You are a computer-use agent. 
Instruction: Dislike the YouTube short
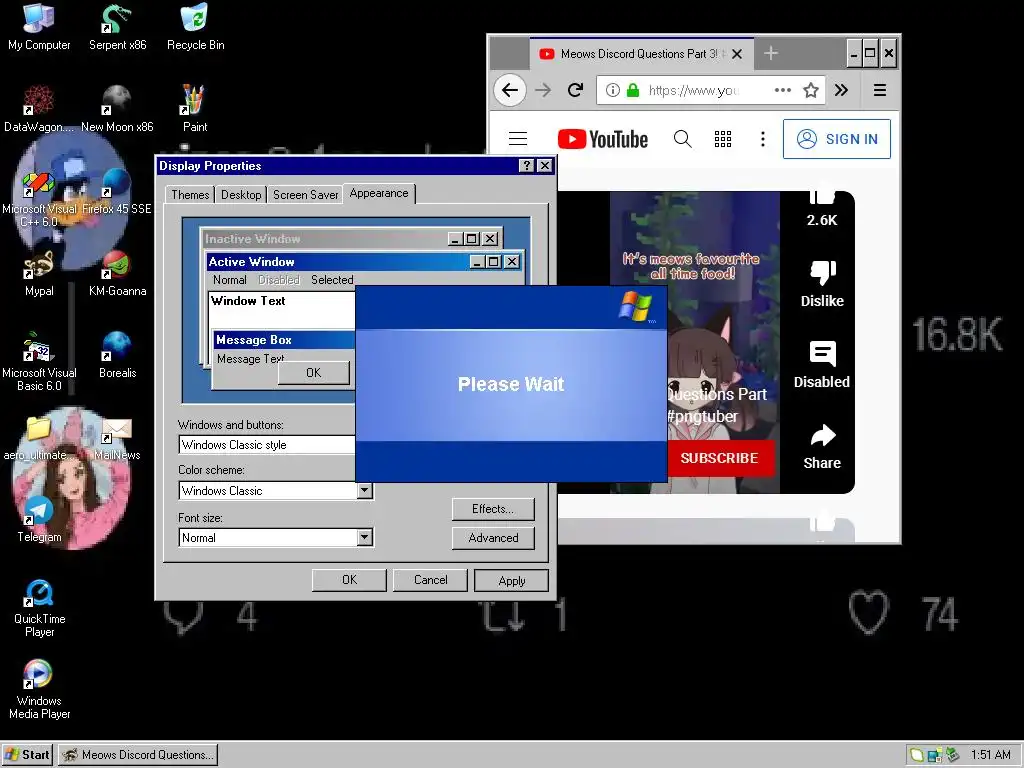point(822,284)
